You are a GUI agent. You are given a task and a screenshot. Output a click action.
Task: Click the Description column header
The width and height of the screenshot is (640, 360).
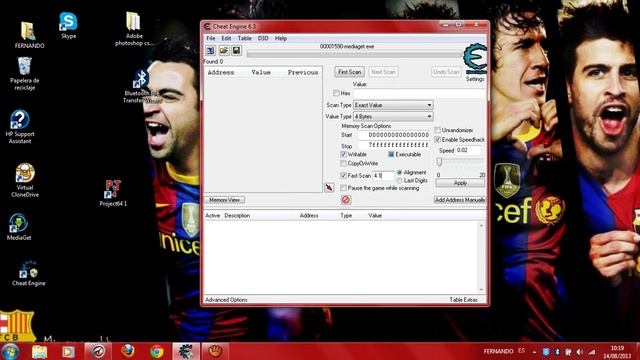(x=237, y=216)
